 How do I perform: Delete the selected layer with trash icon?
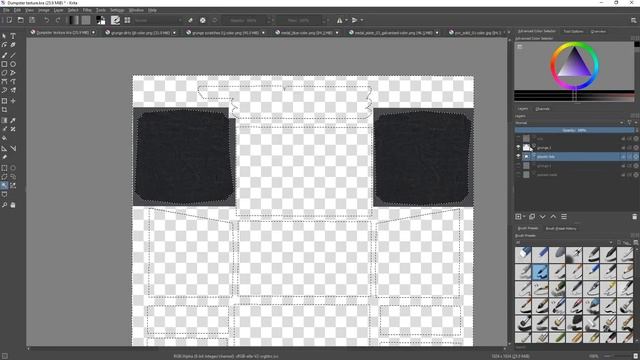pyautogui.click(x=634, y=217)
